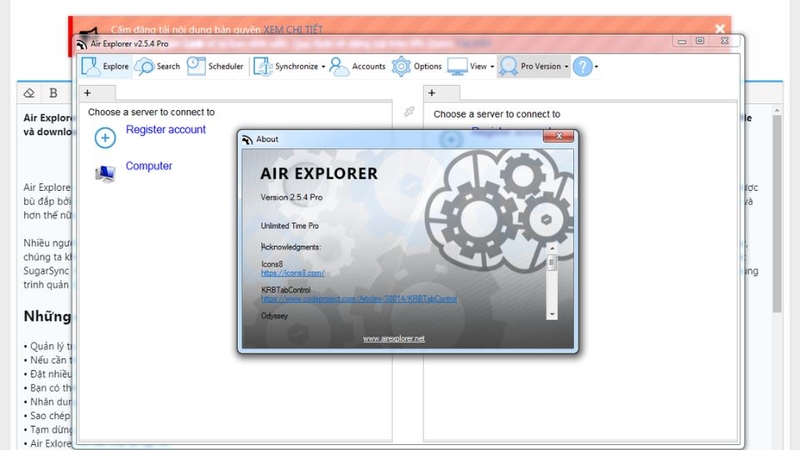Click the Odyssey acknowledgment entry

274,316
